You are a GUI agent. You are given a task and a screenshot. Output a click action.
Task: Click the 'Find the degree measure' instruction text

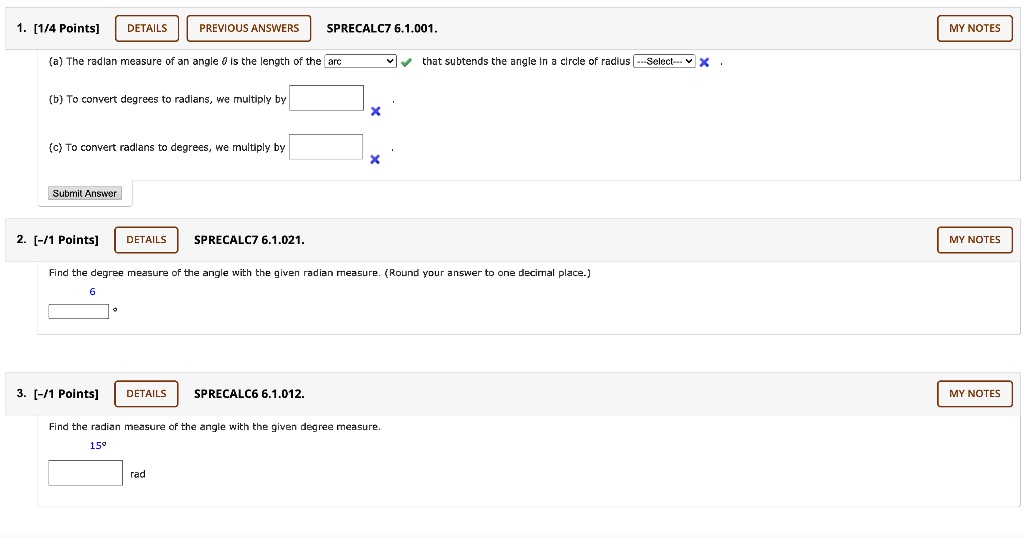[x=320, y=273]
